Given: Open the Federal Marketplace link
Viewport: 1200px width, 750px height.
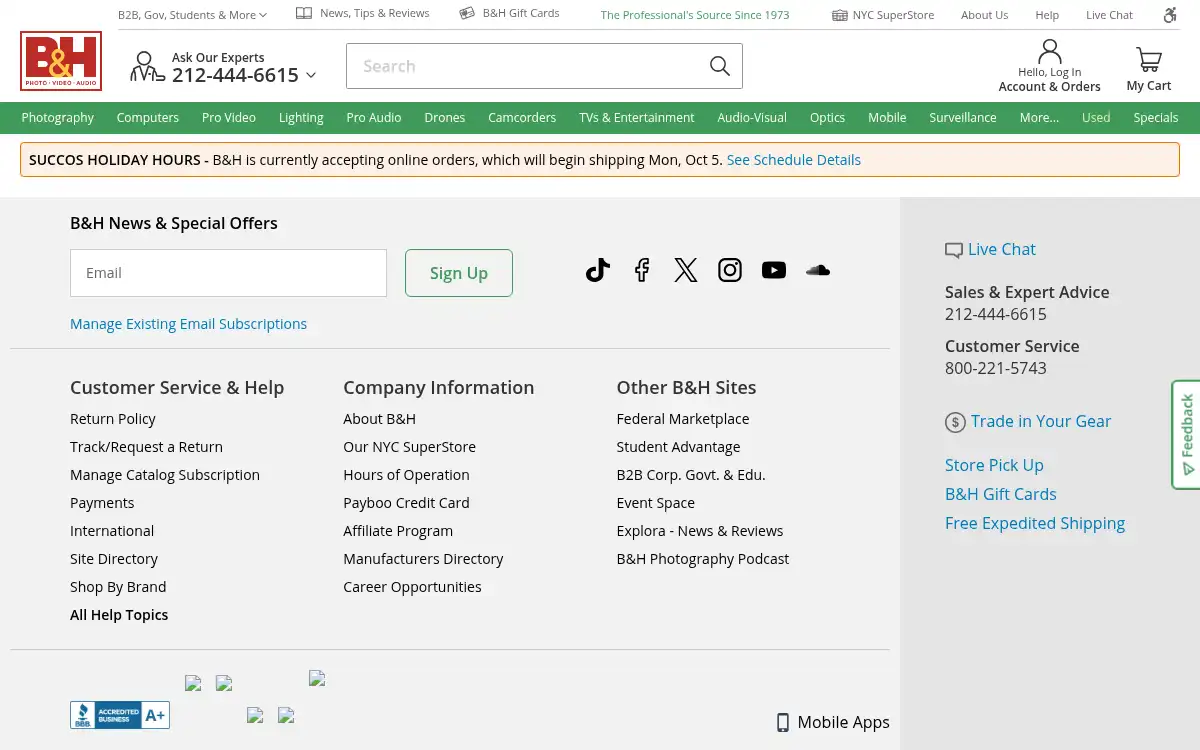Looking at the screenshot, I should [683, 419].
